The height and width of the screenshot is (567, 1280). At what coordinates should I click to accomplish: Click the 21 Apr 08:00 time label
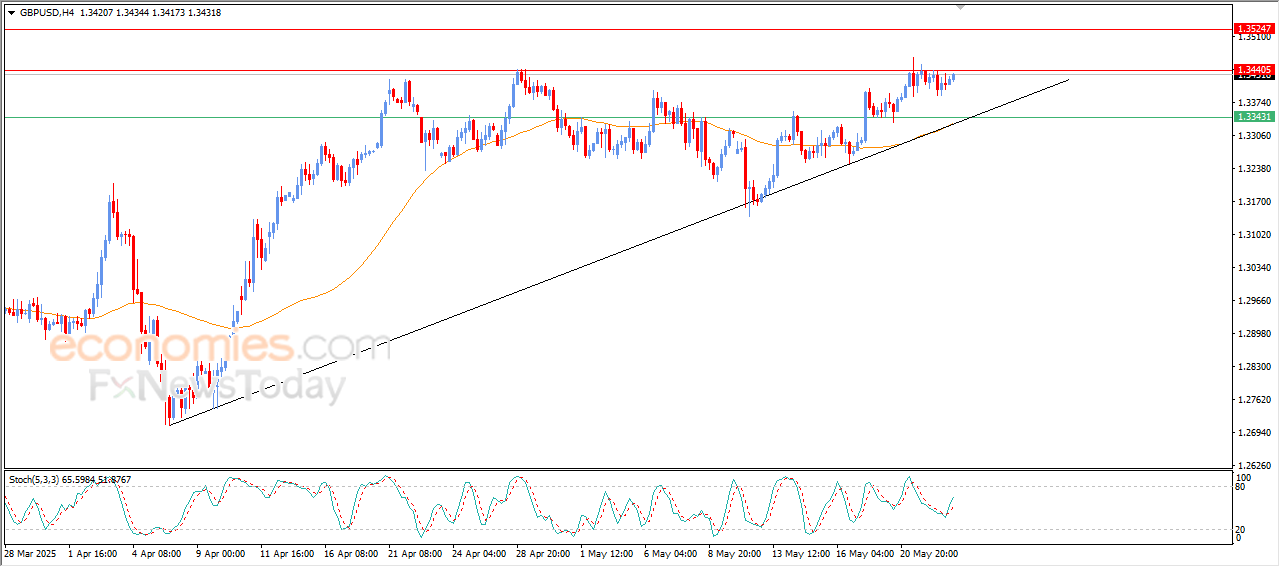click(414, 552)
